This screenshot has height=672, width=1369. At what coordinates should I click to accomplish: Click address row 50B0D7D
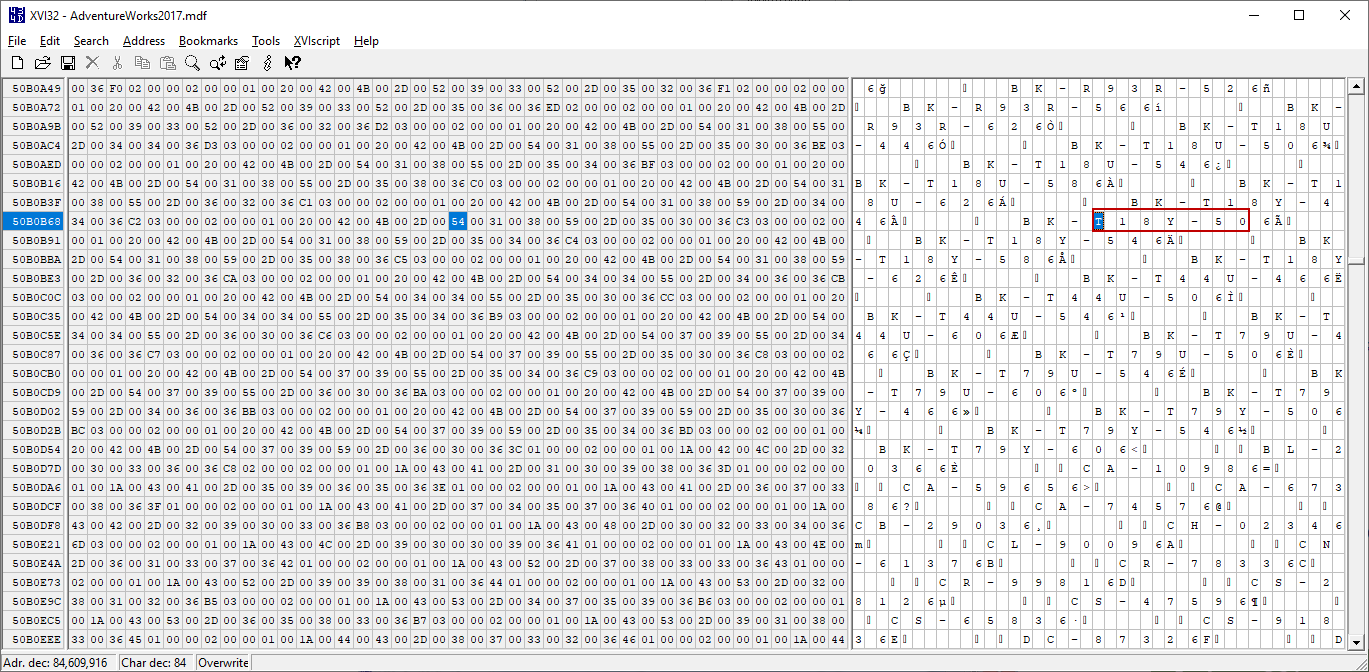(x=35, y=469)
